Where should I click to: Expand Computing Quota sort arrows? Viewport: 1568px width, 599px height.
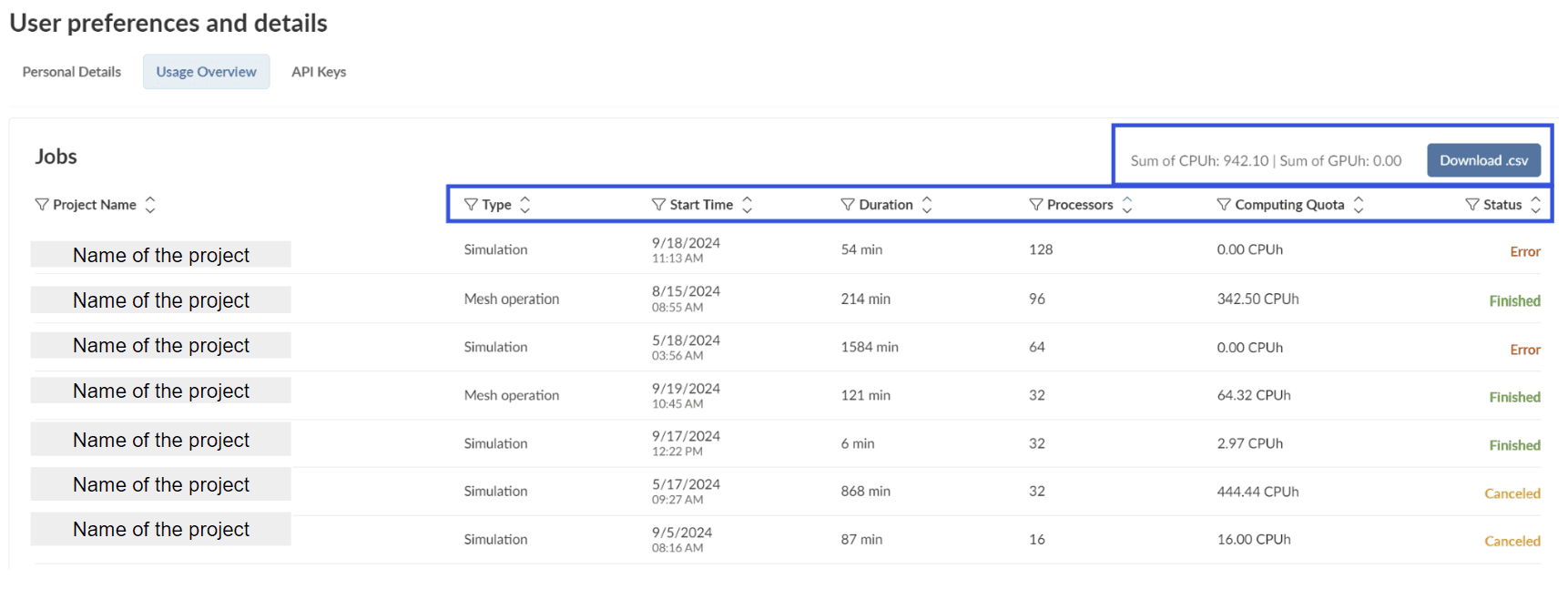pyautogui.click(x=1359, y=205)
